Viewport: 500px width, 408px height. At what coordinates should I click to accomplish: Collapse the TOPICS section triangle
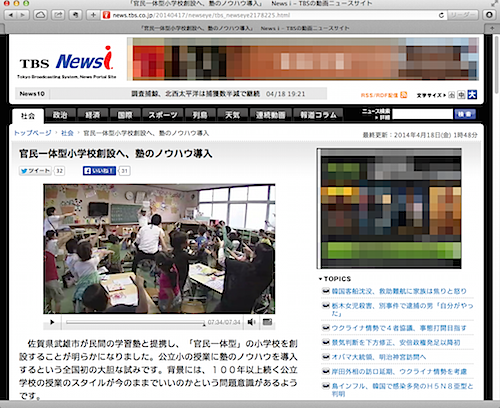click(x=321, y=279)
